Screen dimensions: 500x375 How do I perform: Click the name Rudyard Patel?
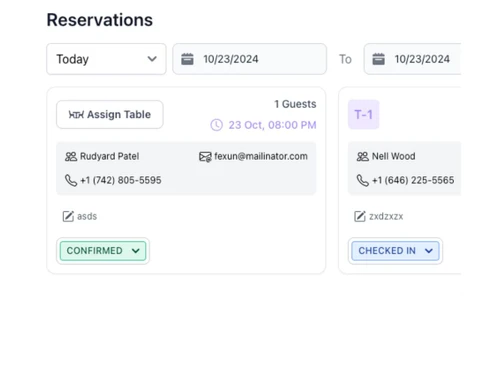(x=110, y=156)
